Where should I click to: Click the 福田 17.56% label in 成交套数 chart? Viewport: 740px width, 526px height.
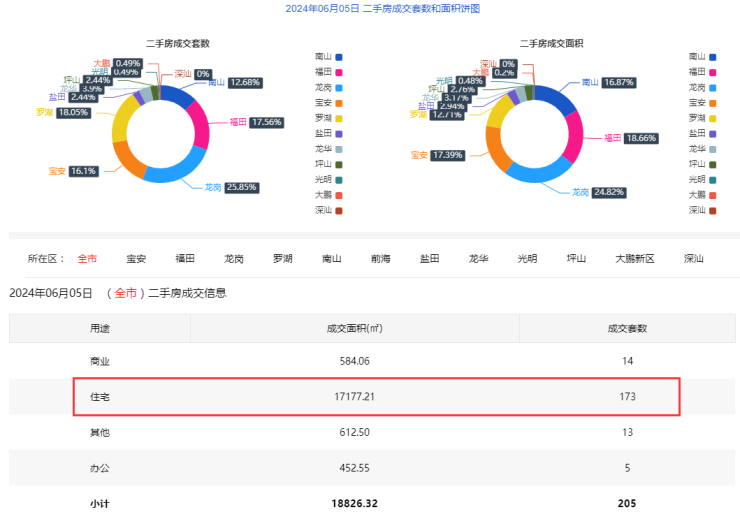257,122
